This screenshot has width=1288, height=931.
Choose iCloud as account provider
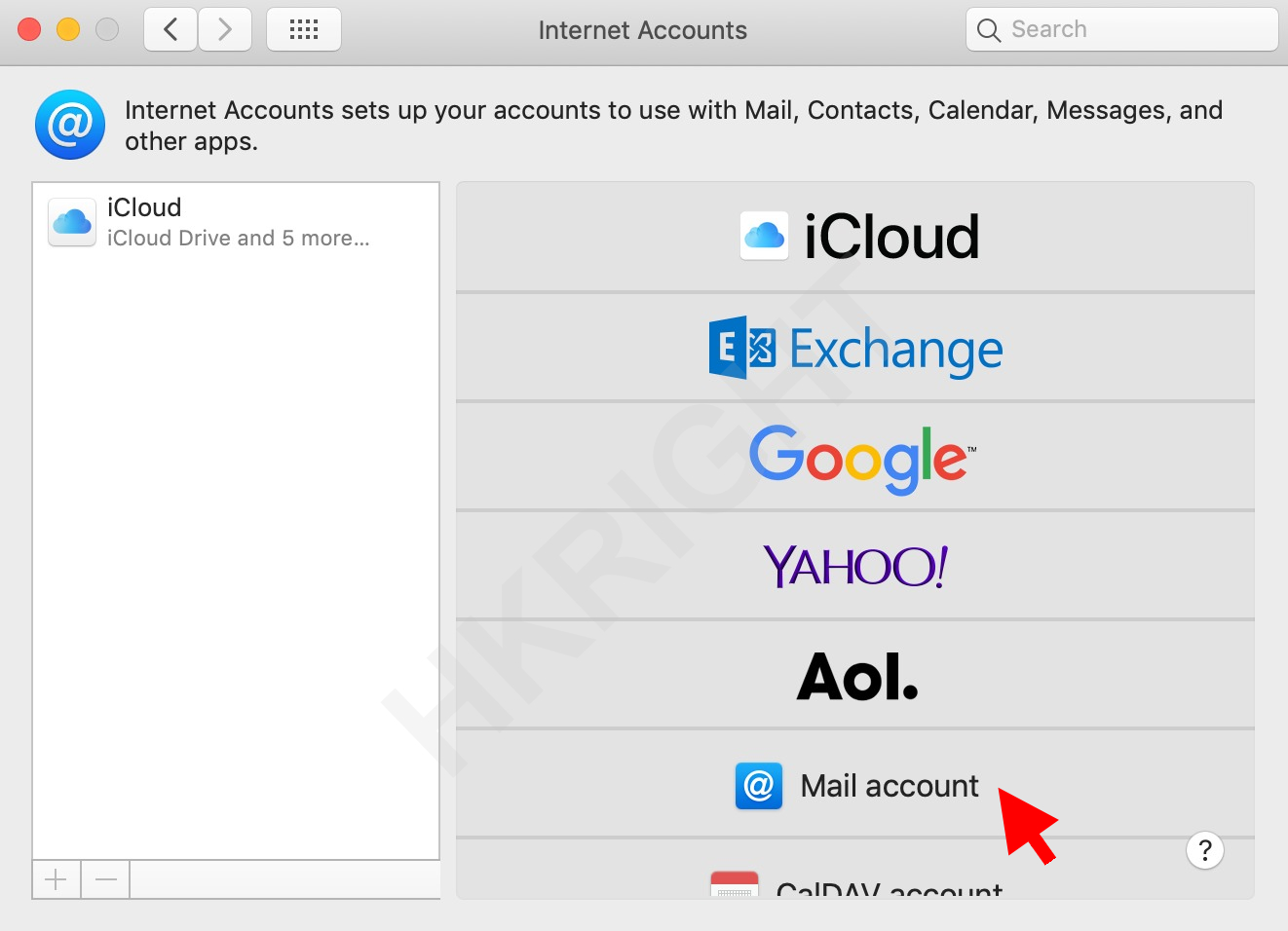tap(855, 237)
